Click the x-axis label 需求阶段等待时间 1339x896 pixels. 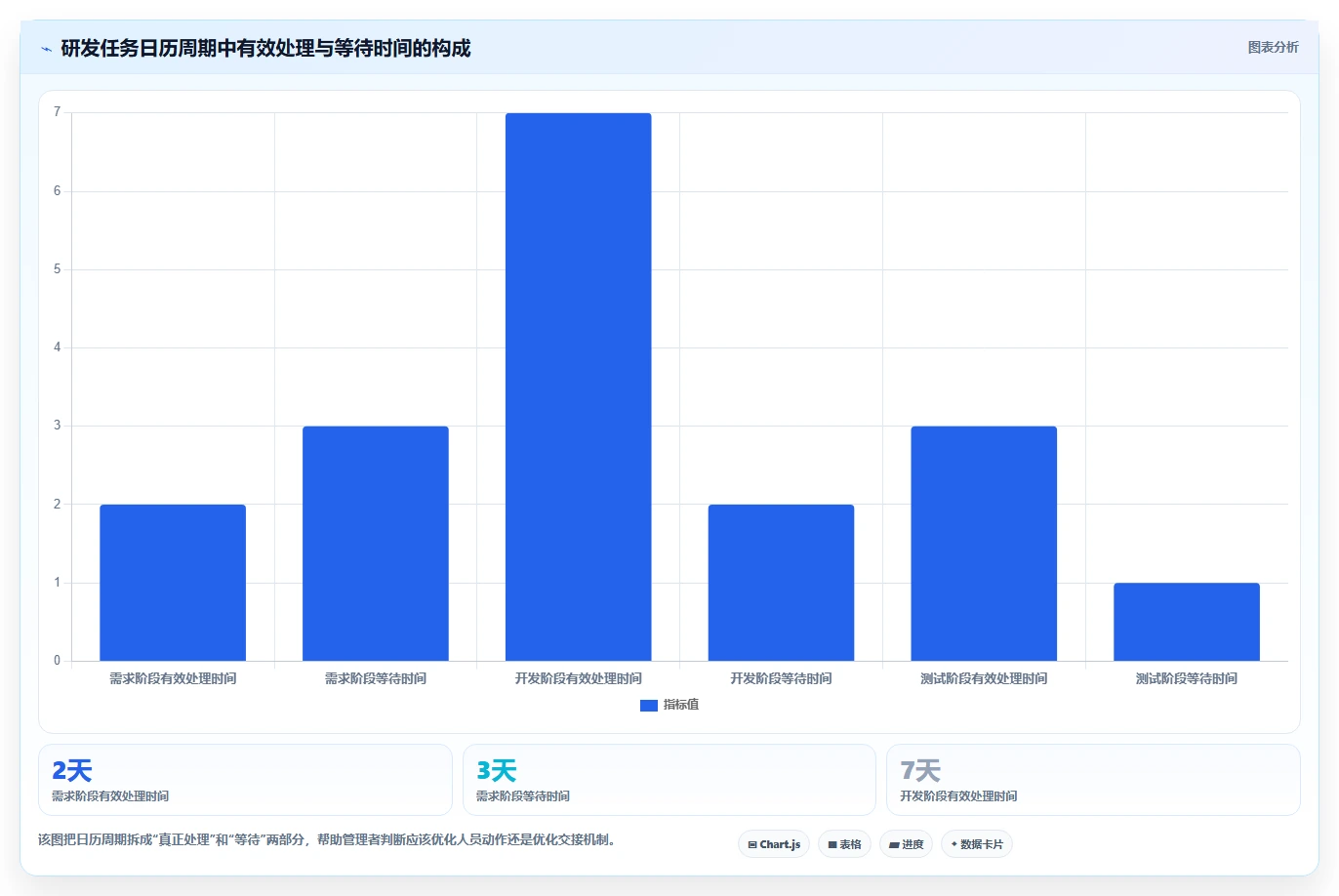[x=376, y=678]
